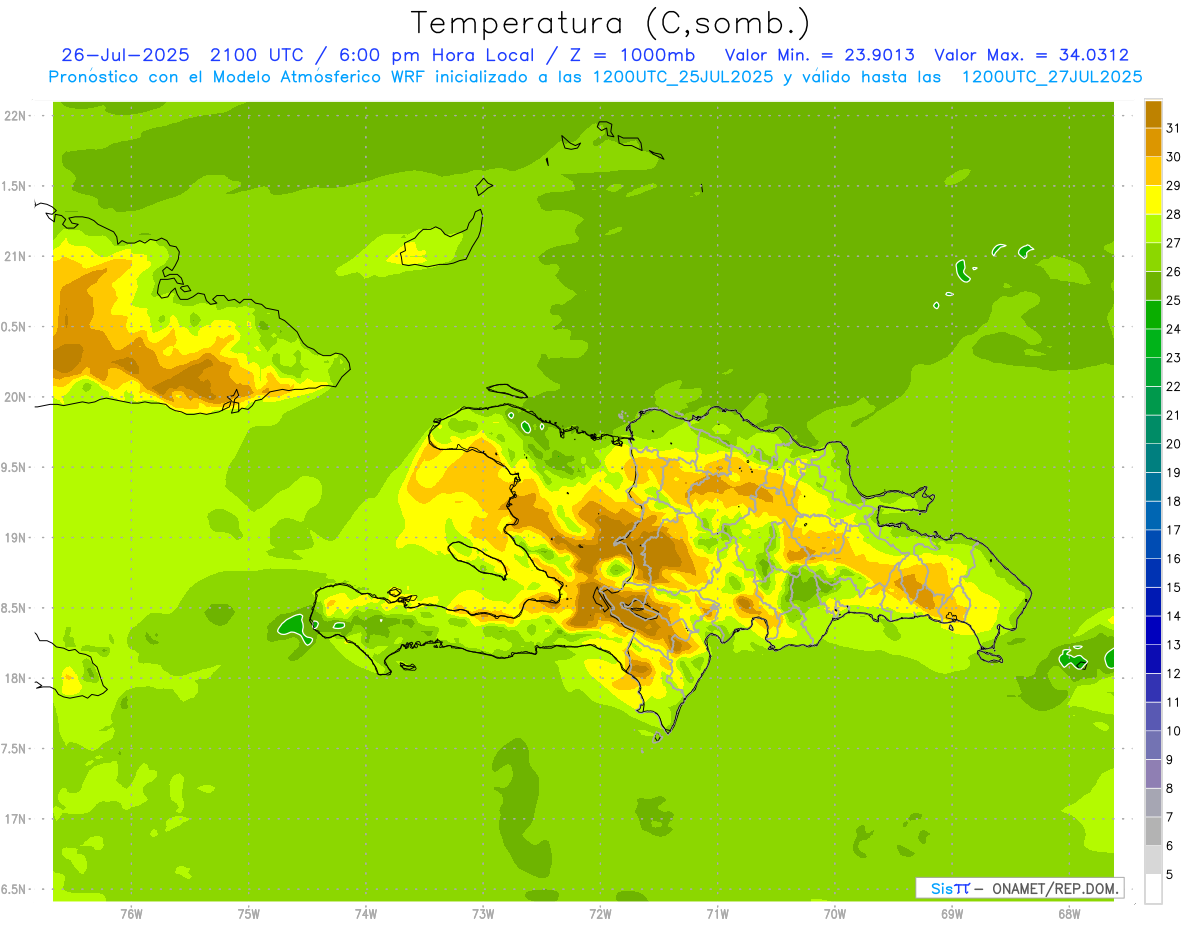Click legend value '31'
This screenshot has width=1200, height=927.
1174,128
